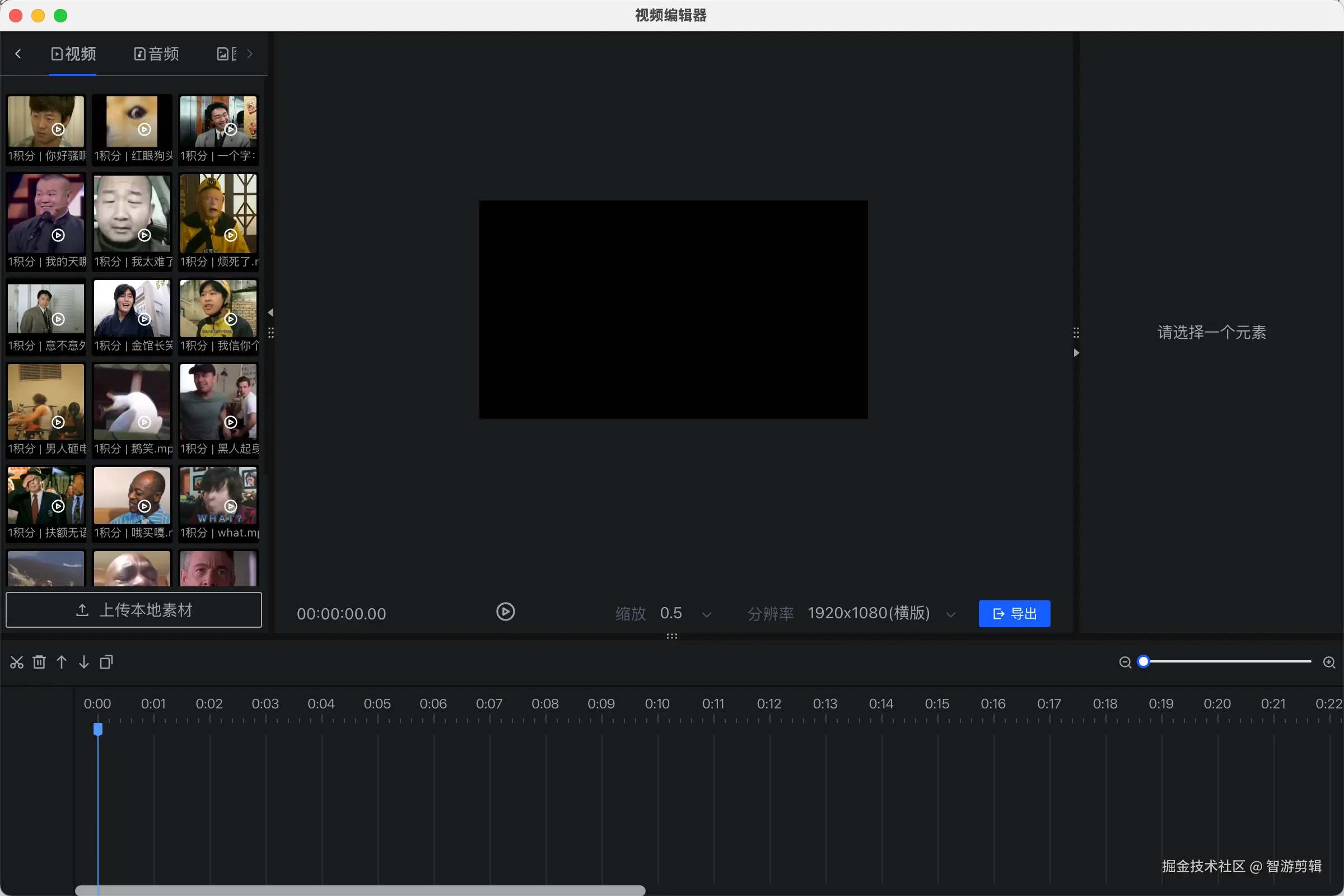The height and width of the screenshot is (896, 1344).
Task: Switch to the 音频 tab
Action: 157,54
